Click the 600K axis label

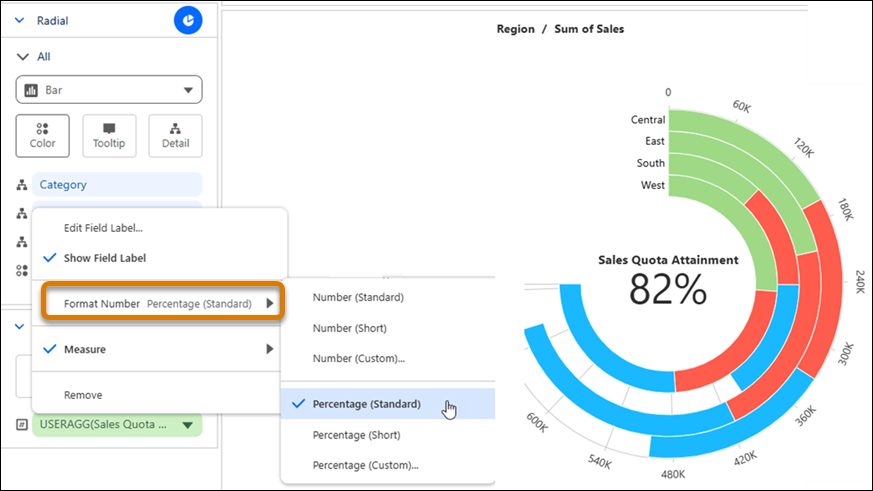click(537, 423)
